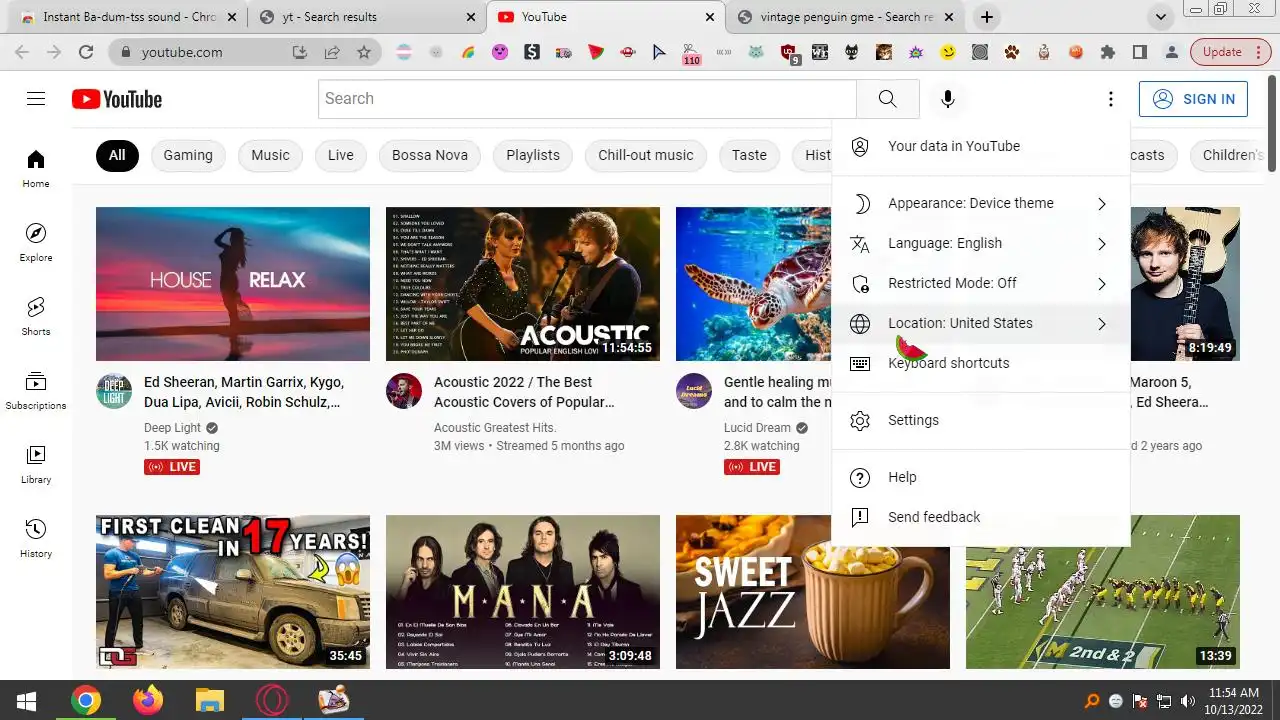The width and height of the screenshot is (1280, 720).
Task: Click Lucid Dreams channel avatar
Action: (694, 391)
